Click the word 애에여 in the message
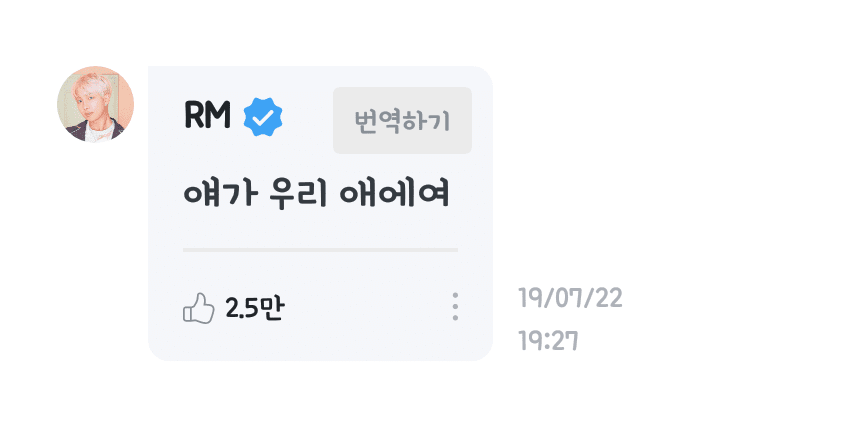Image resolution: width=845 pixels, height=426 pixels. pyautogui.click(x=394, y=193)
